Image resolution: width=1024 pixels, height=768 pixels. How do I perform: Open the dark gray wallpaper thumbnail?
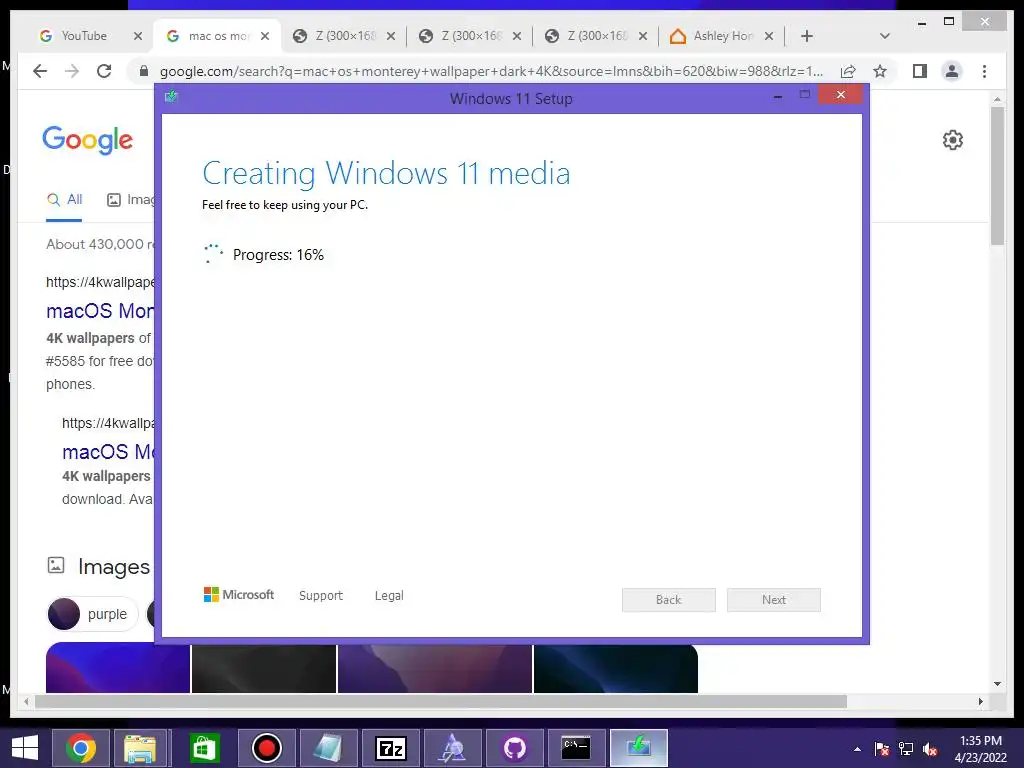tap(264, 669)
